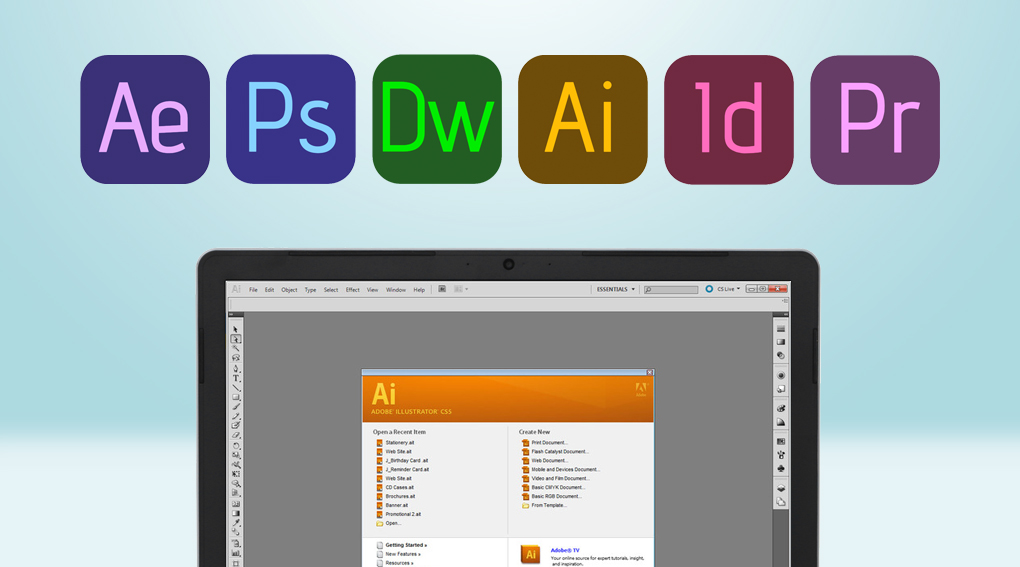The height and width of the screenshot is (567, 1020).
Task: Open the View menu
Action: tap(372, 290)
